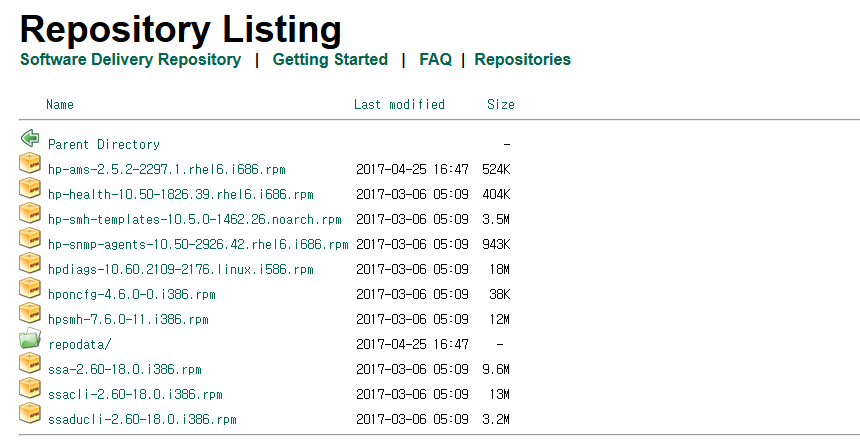Click the package icon beside ssacli-2.60-18.0.i386.rpm
Viewport: 860px width, 445px height.
(x=30, y=388)
